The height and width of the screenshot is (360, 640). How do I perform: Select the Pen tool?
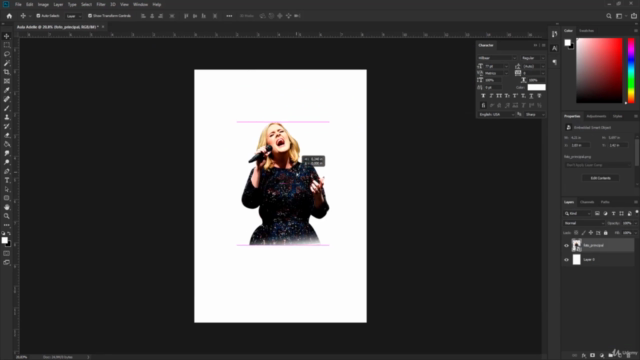[7, 171]
